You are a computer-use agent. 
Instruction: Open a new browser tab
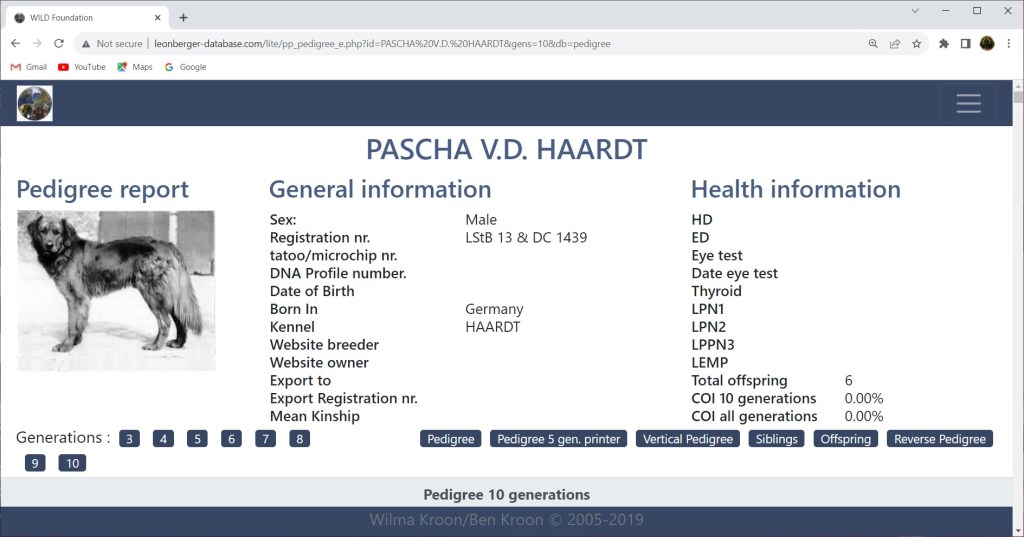point(184,18)
